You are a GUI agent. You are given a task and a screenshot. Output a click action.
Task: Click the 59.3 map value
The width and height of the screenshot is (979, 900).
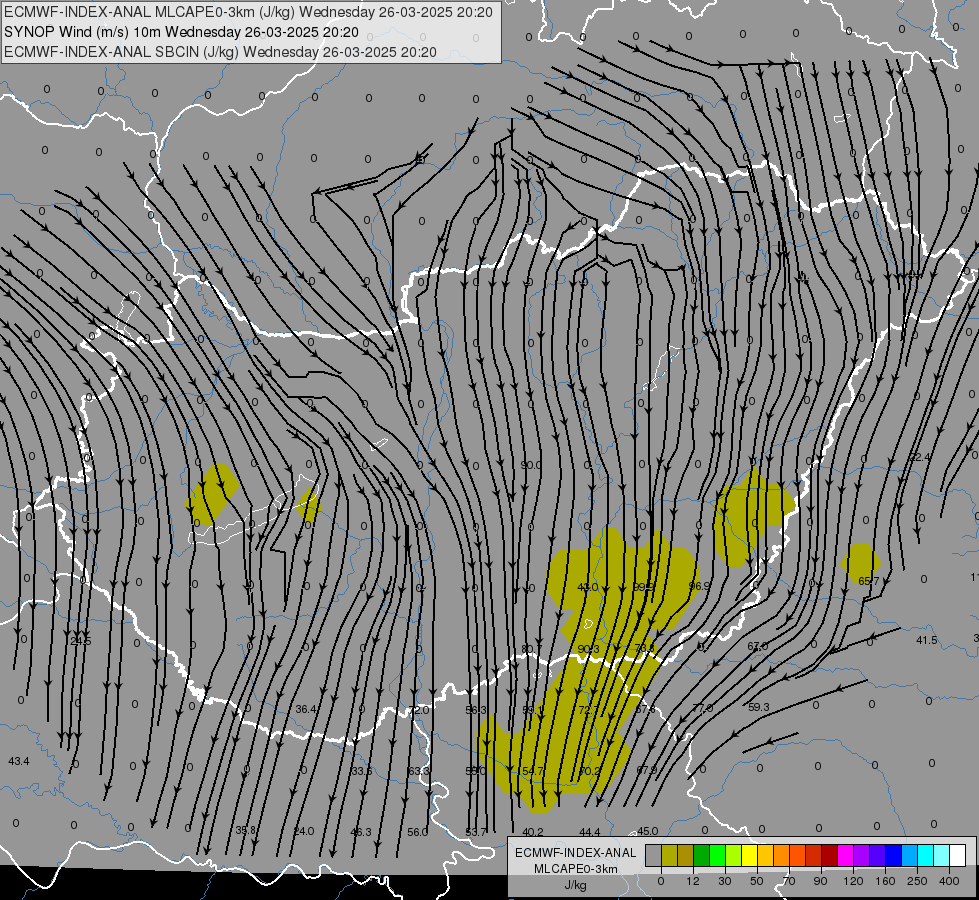(x=759, y=707)
